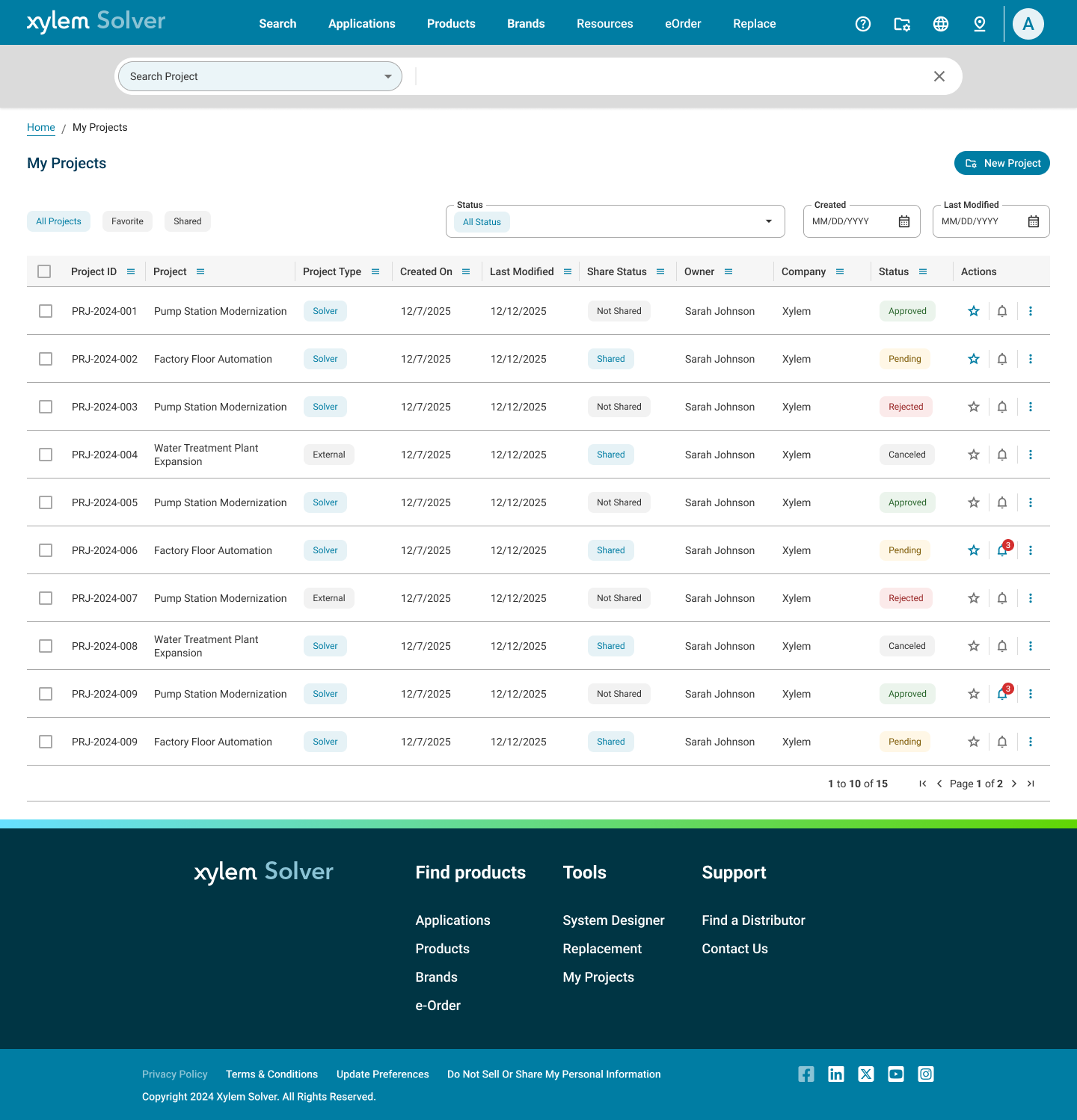This screenshot has width=1077, height=1120.
Task: Open the actions menu for PRJ-2024-001
Action: pyautogui.click(x=1031, y=311)
